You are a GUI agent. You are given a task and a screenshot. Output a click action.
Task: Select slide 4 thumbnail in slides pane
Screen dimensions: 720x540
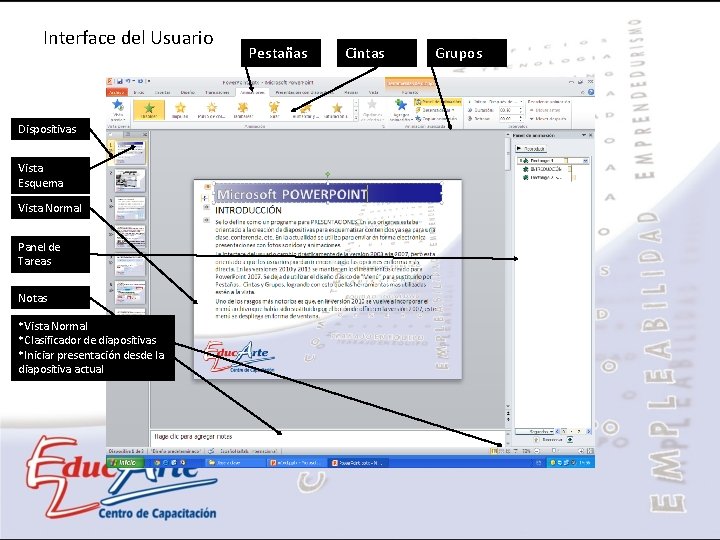pyautogui.click(x=130, y=236)
